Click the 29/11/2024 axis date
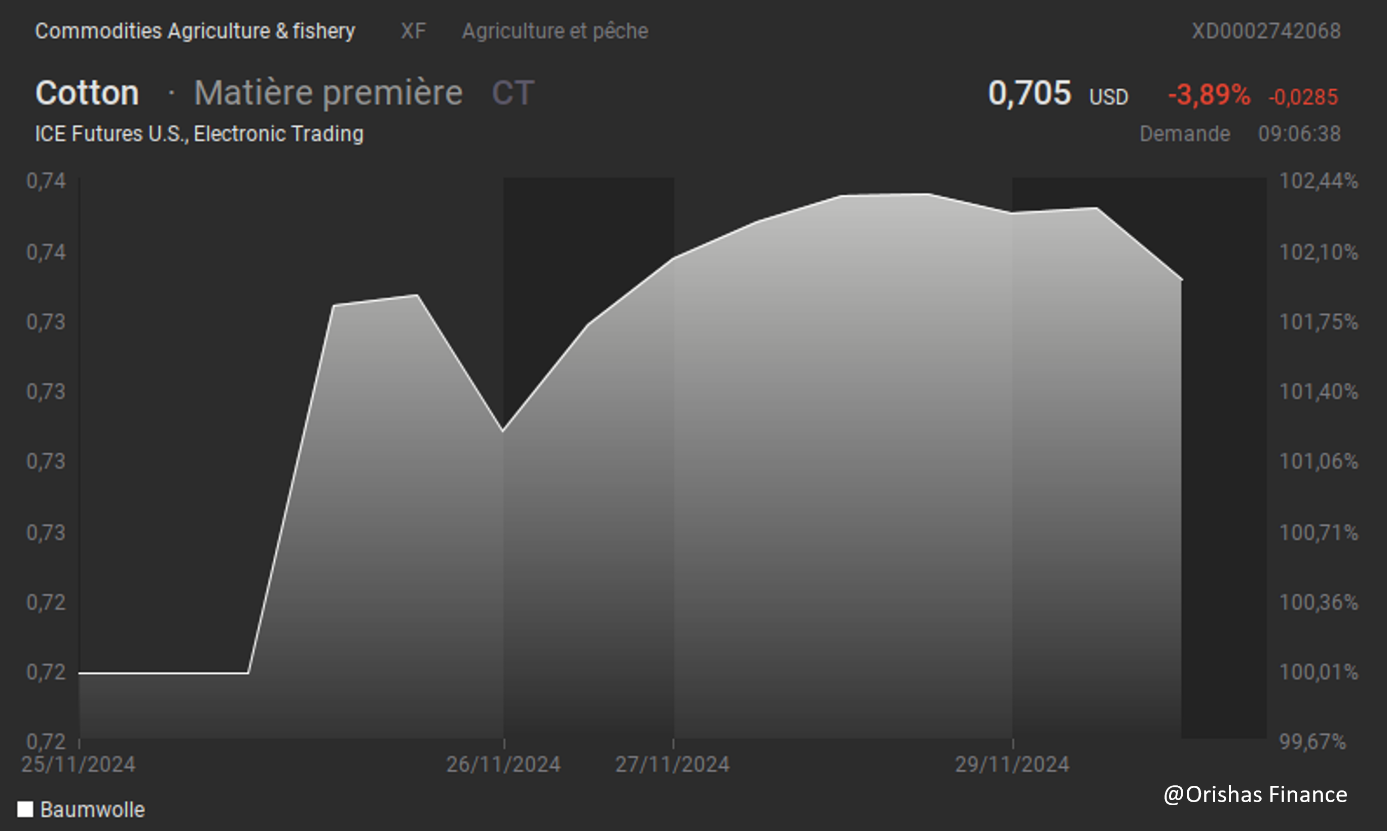Viewport: 1387px width, 831px height. 1012,764
